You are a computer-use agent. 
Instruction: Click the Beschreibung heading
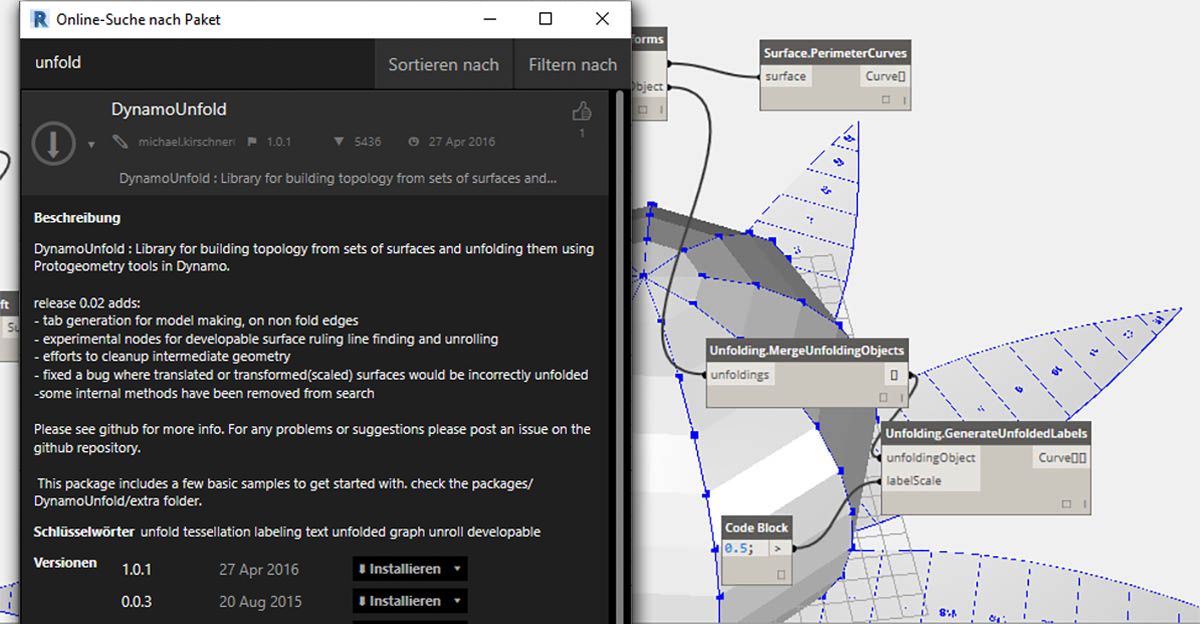tap(77, 217)
